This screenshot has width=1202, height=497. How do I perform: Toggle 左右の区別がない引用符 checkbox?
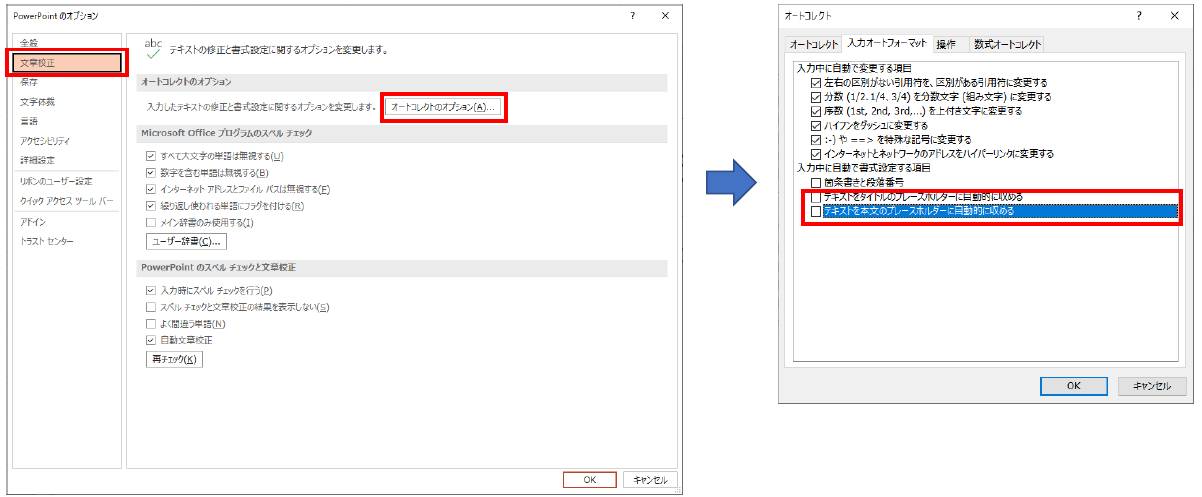[x=817, y=83]
